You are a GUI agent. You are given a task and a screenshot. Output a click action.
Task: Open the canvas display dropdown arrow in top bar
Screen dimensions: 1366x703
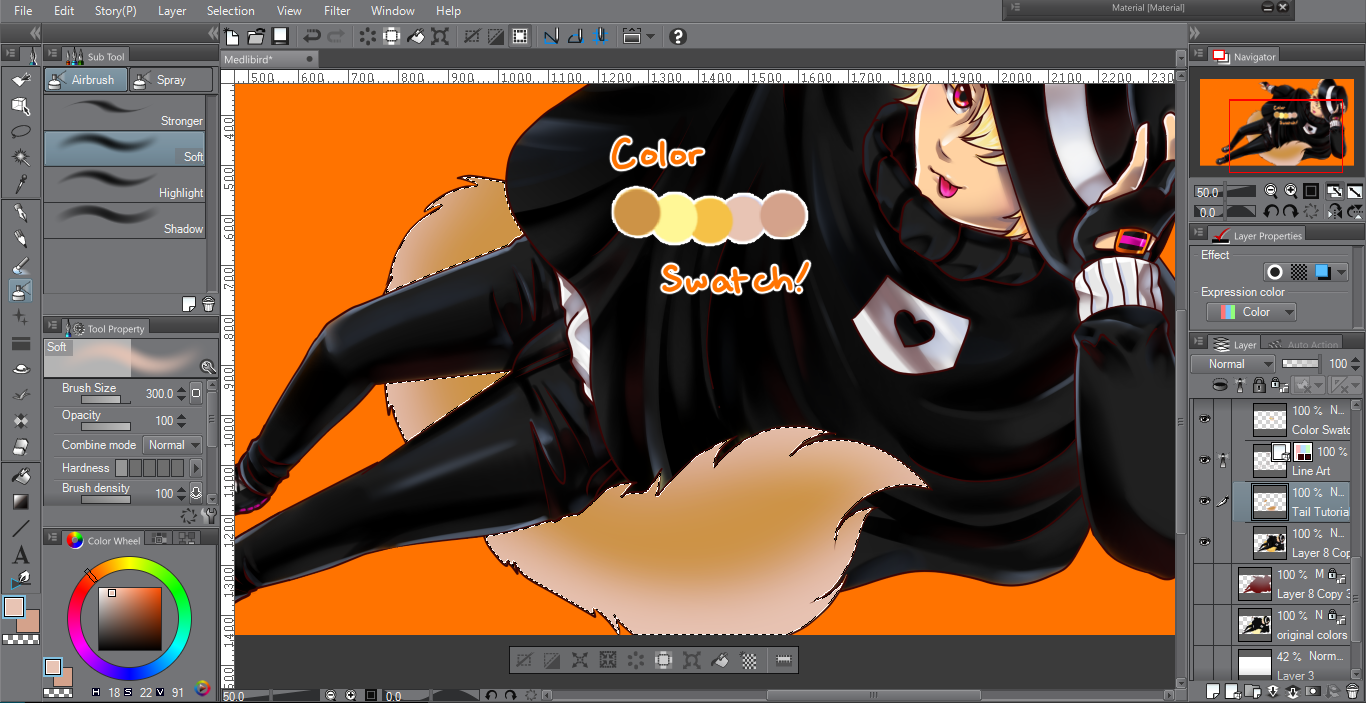[651, 37]
